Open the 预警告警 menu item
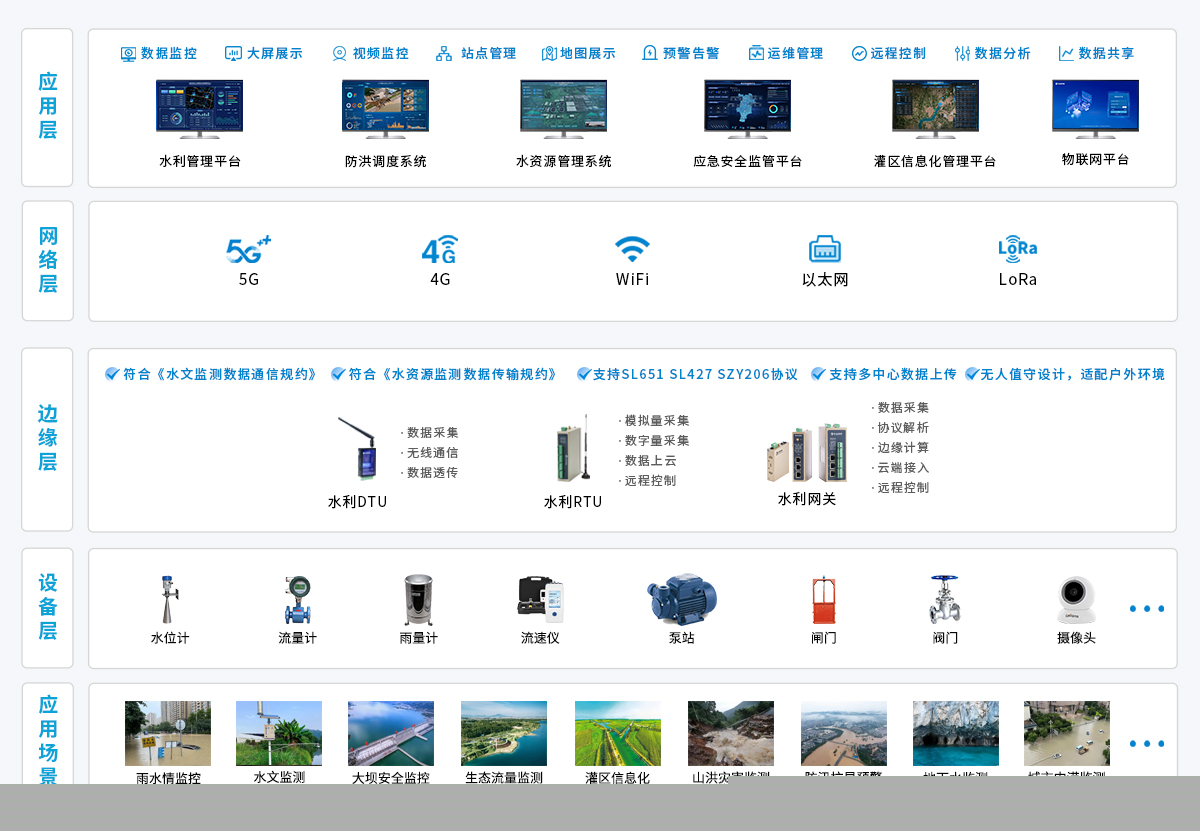The height and width of the screenshot is (831, 1200). click(681, 53)
